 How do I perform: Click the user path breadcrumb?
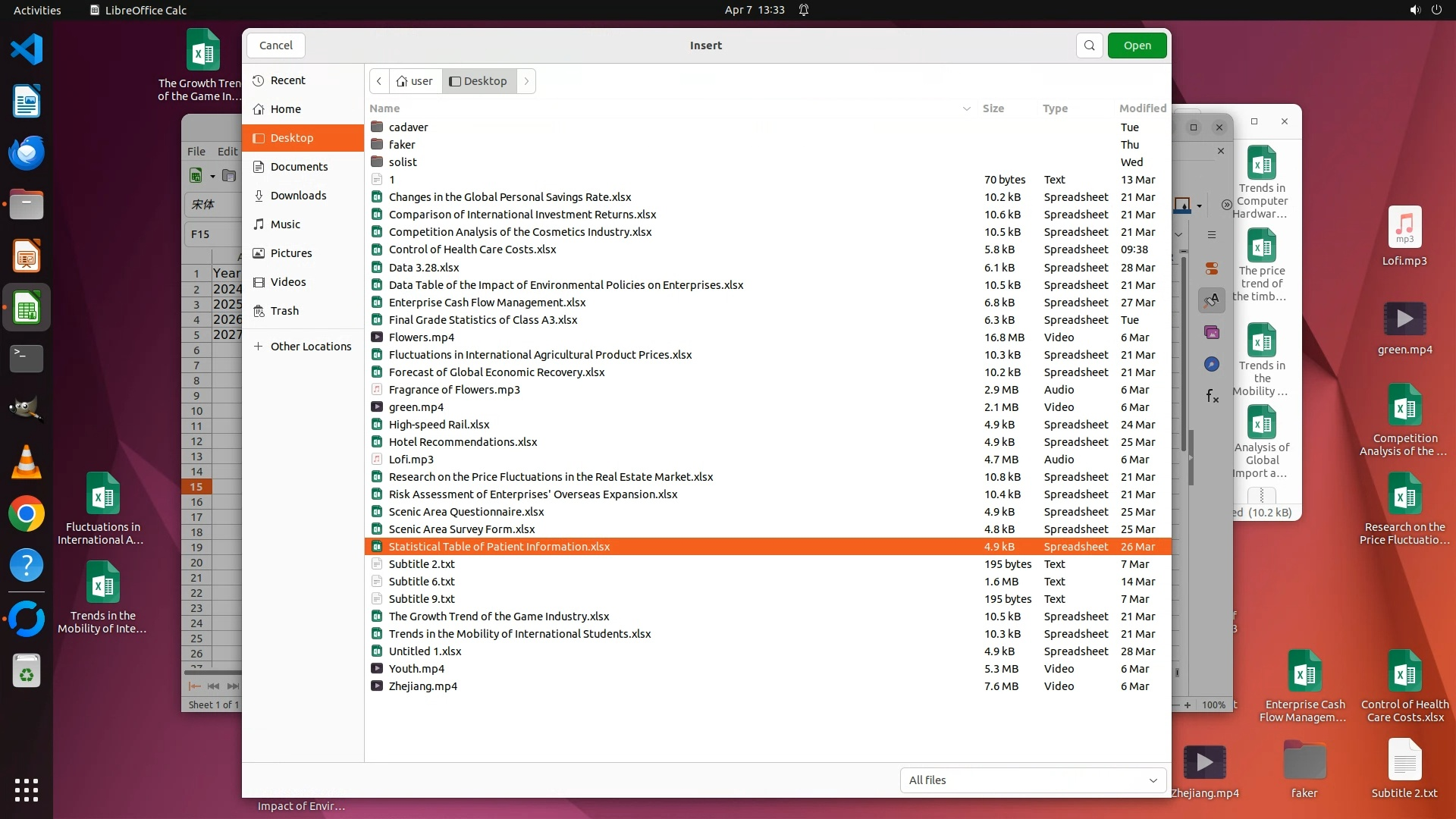415,81
